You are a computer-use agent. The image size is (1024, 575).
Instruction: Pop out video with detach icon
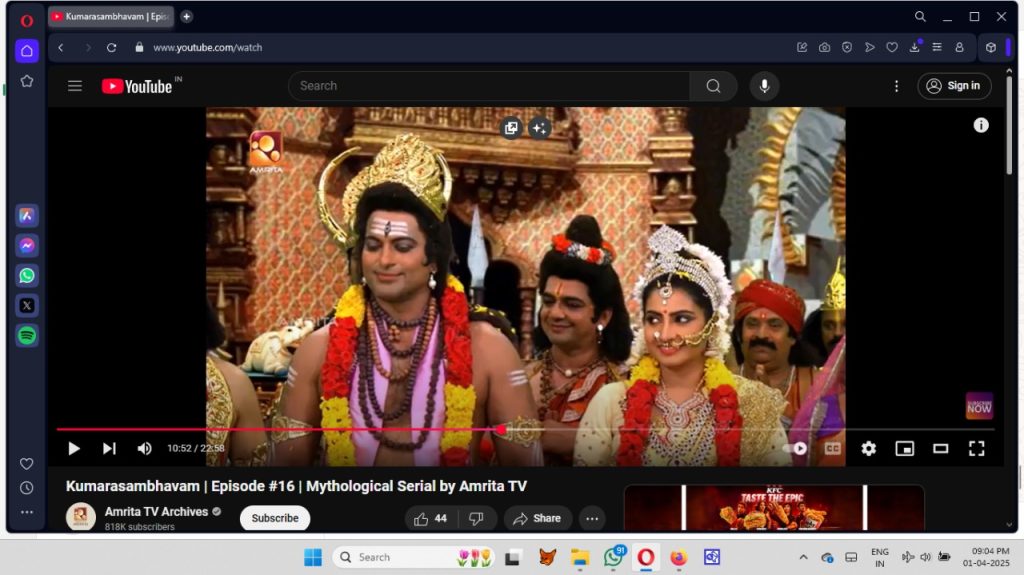click(511, 128)
